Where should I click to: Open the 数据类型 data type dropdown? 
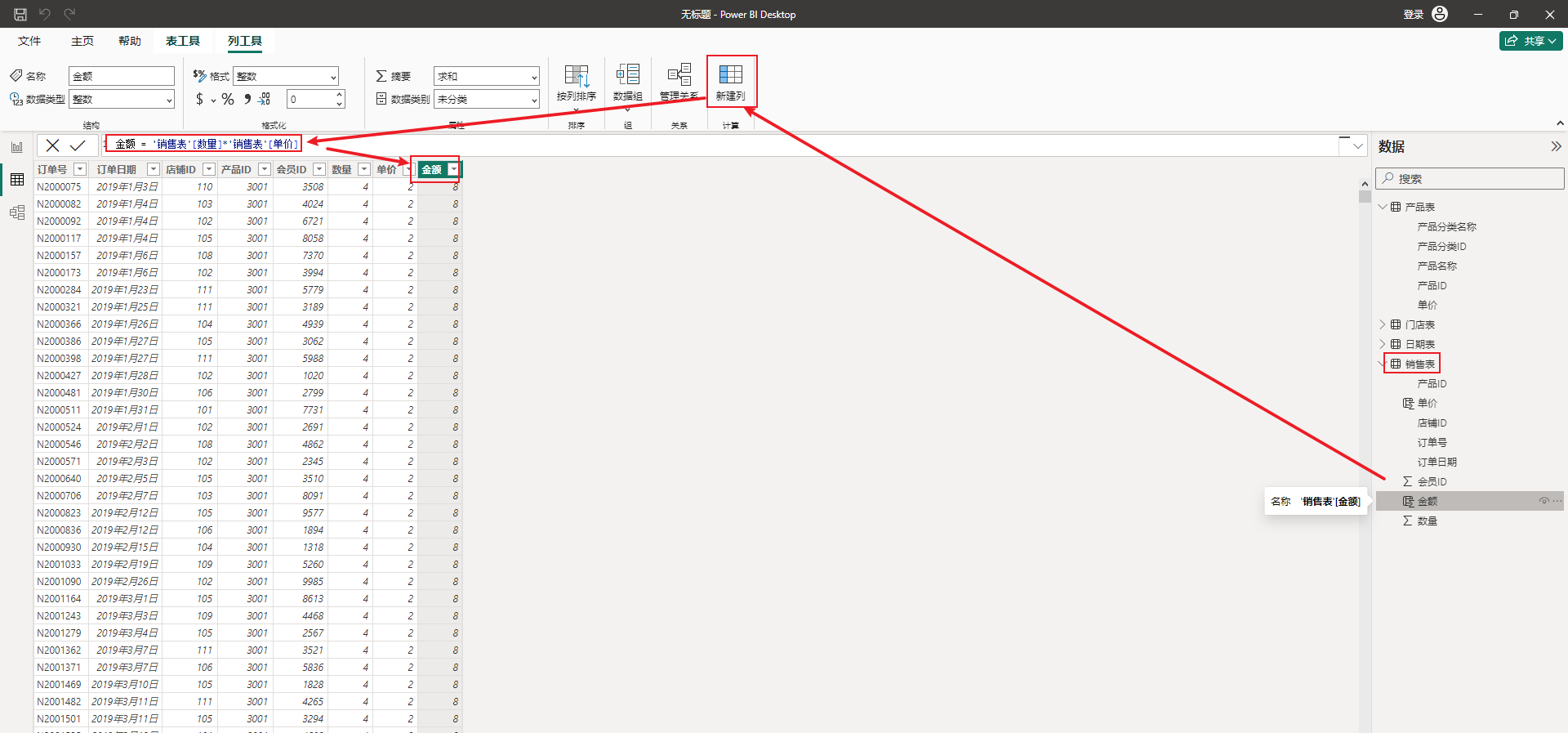(x=122, y=99)
